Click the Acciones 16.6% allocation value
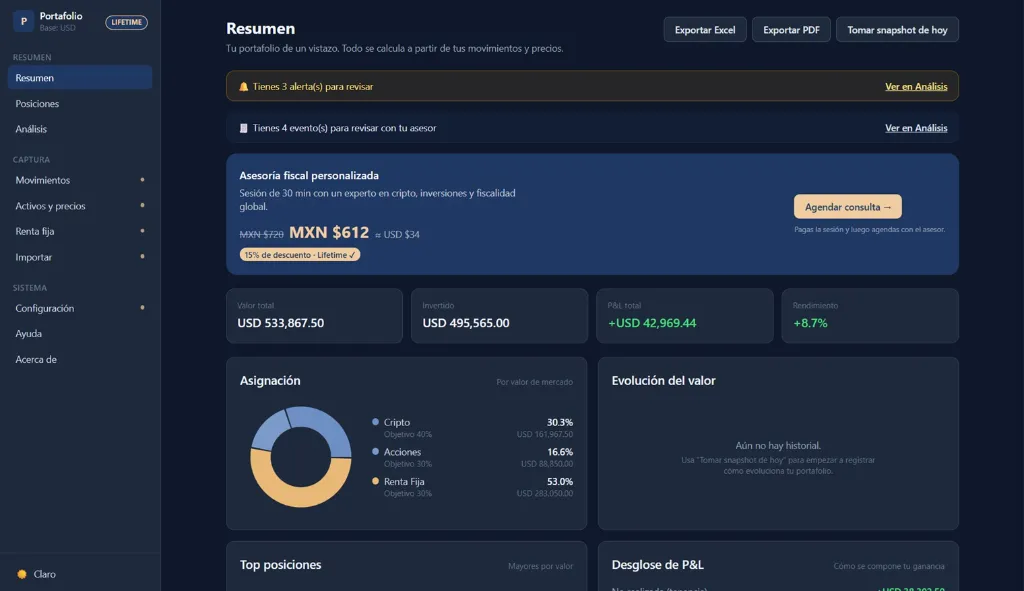Viewport: 1024px width, 591px height. (x=560, y=451)
